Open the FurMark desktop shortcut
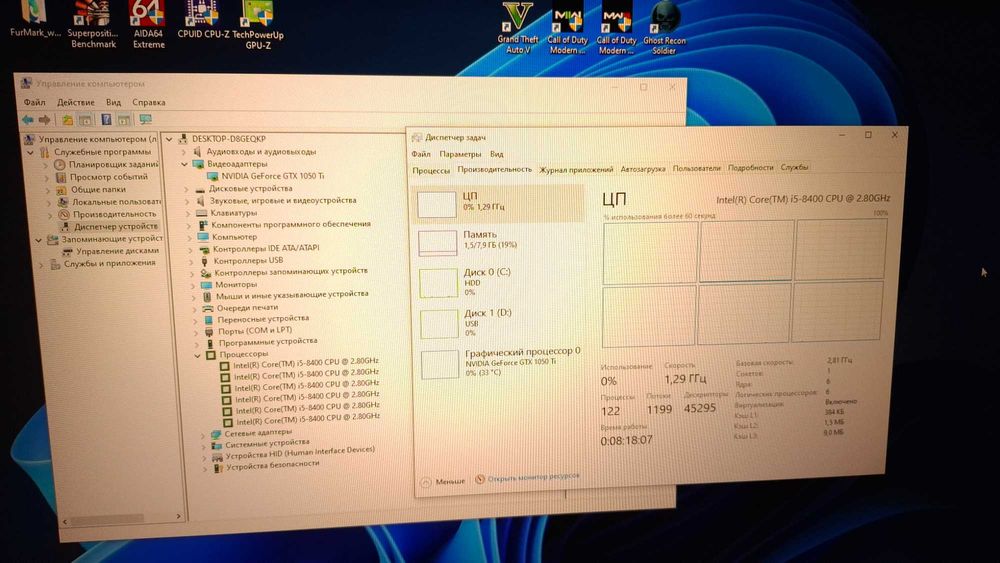Viewport: 1000px width, 563px height. pyautogui.click(x=35, y=19)
